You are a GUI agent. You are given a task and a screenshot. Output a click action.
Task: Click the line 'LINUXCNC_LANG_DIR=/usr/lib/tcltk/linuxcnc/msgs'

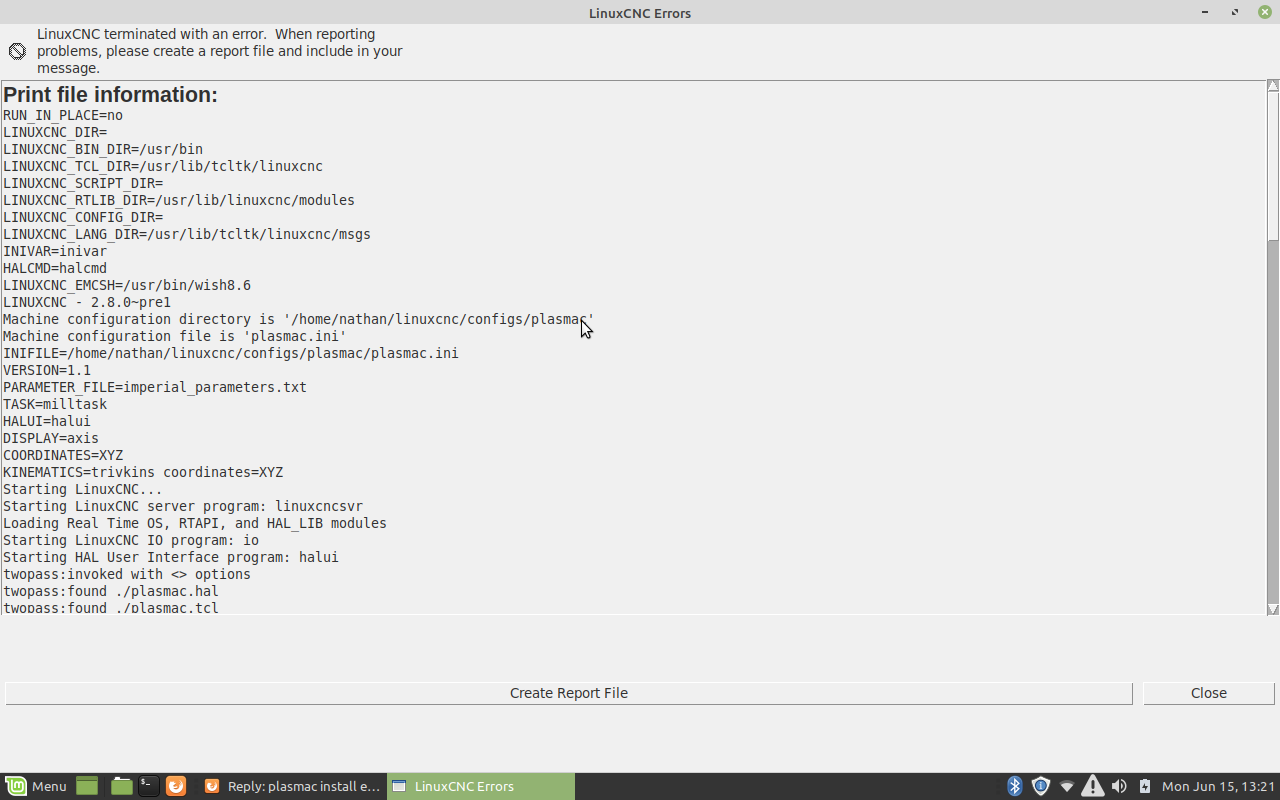pyautogui.click(x=187, y=234)
